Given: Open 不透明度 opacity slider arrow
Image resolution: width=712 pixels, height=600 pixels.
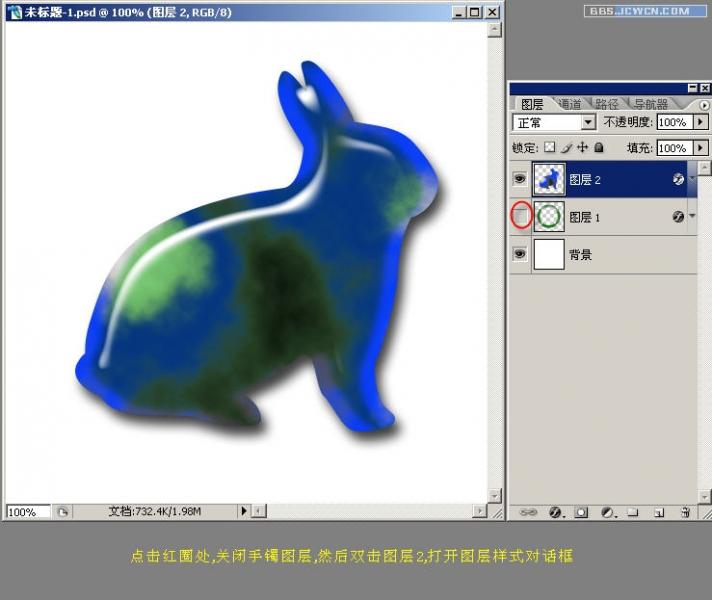Looking at the screenshot, I should click(701, 122).
